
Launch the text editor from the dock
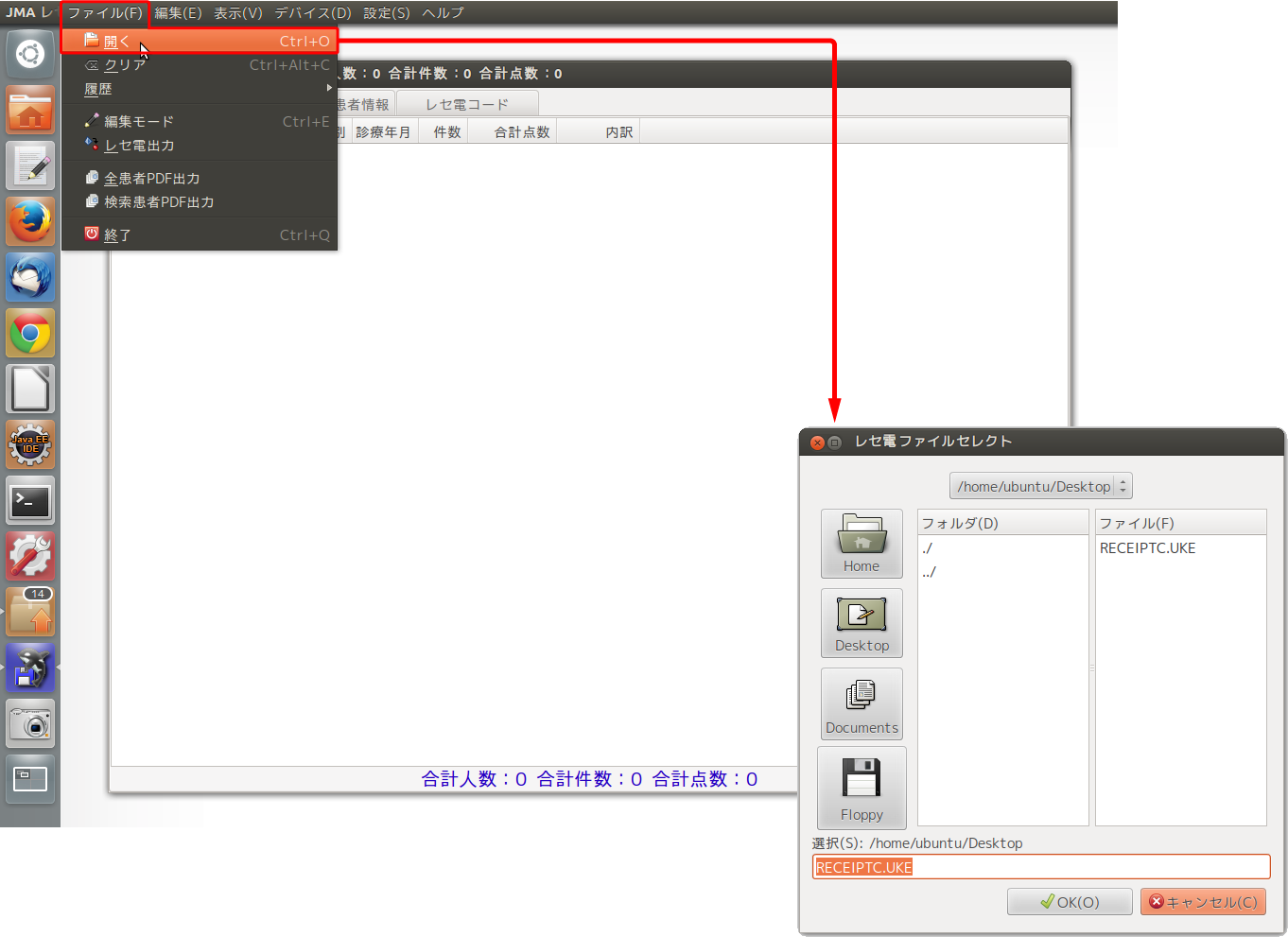(x=30, y=165)
